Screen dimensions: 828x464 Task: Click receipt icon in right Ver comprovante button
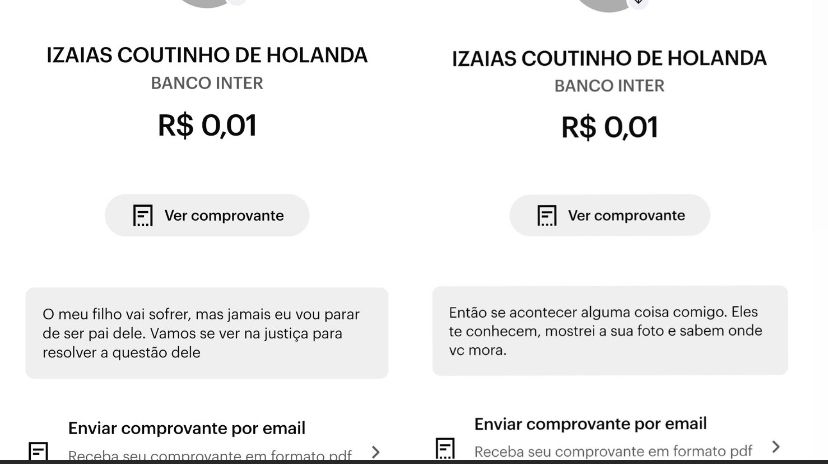coord(547,216)
